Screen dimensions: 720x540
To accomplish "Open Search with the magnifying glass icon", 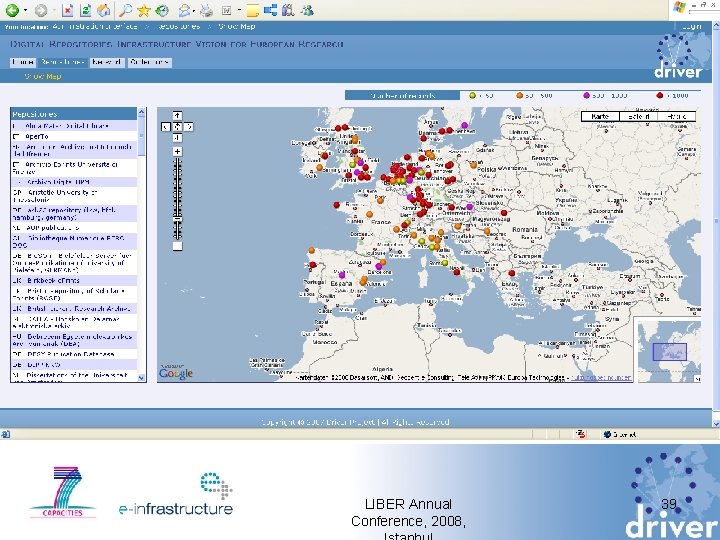I will click(x=125, y=10).
